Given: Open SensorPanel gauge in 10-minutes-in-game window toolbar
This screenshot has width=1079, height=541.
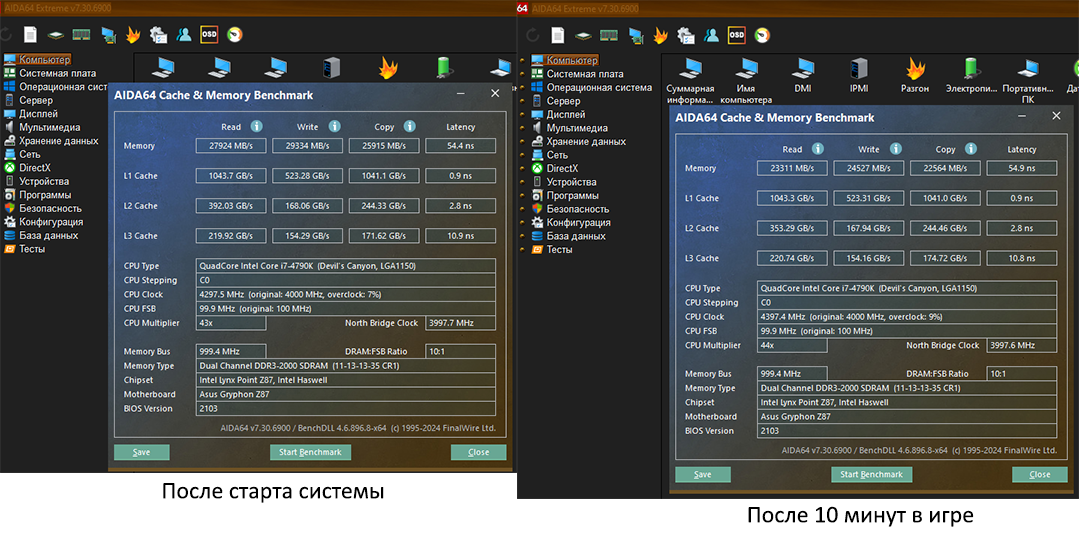Looking at the screenshot, I should click(x=762, y=35).
